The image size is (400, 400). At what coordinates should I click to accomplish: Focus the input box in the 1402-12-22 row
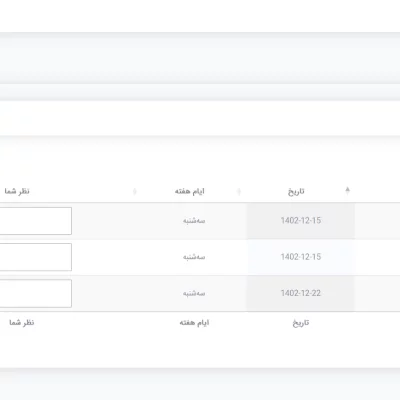pyautogui.click(x=35, y=293)
